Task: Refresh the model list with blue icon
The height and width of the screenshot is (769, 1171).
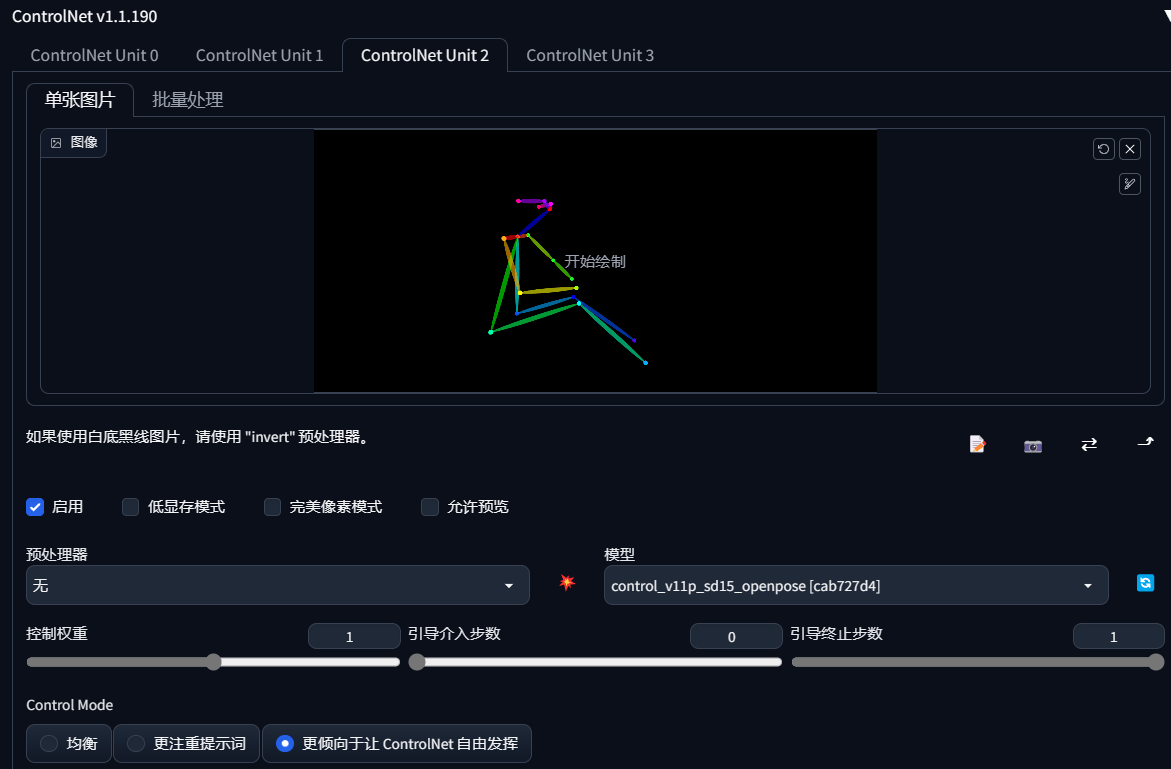Action: (1146, 582)
